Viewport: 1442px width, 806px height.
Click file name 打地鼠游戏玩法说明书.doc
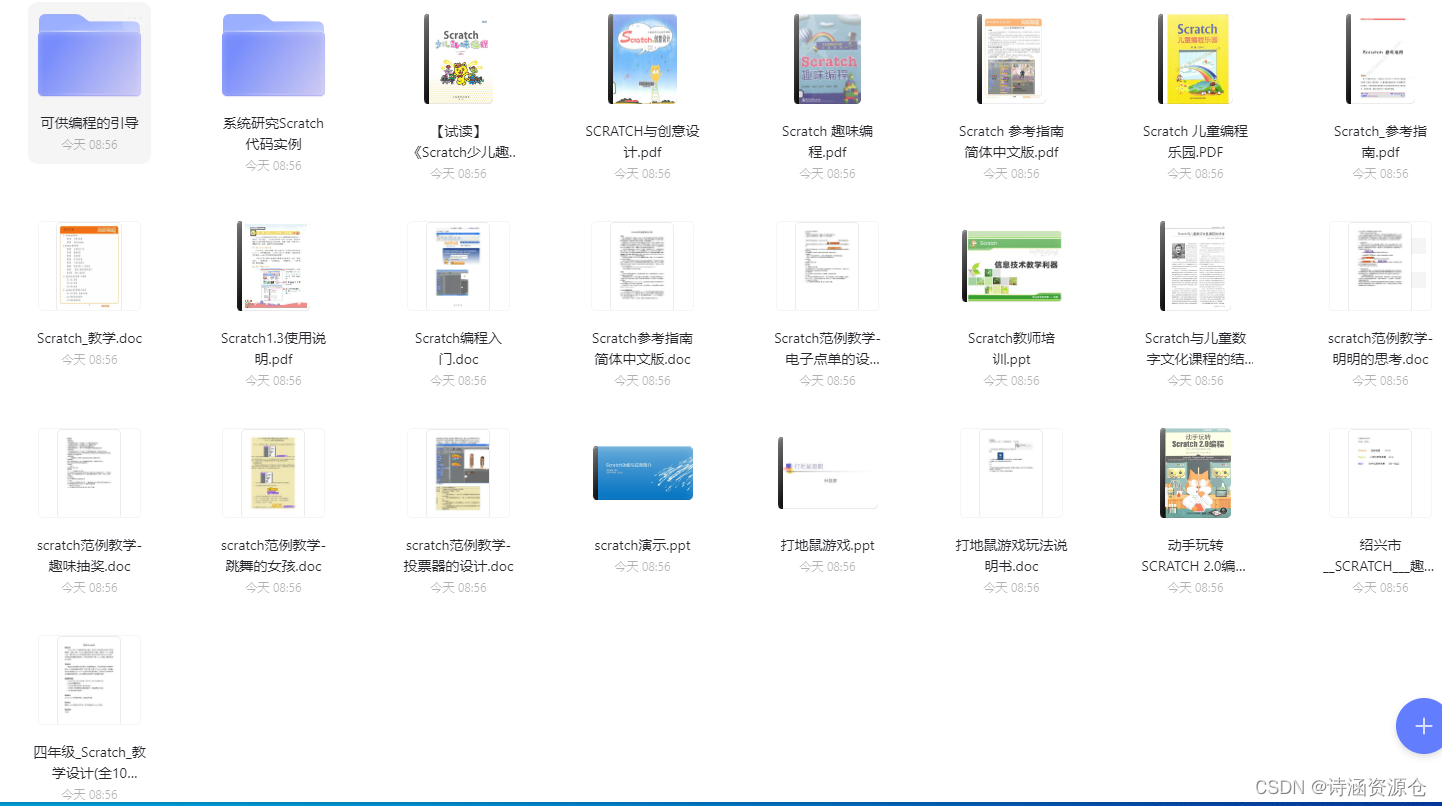click(x=1011, y=556)
